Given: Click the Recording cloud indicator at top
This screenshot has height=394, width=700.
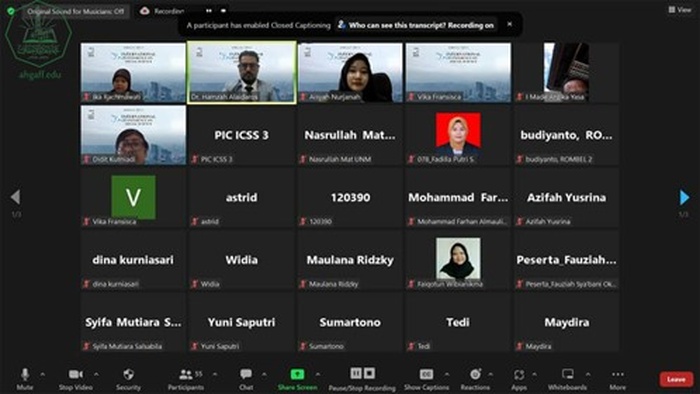Looking at the screenshot, I should point(162,11).
